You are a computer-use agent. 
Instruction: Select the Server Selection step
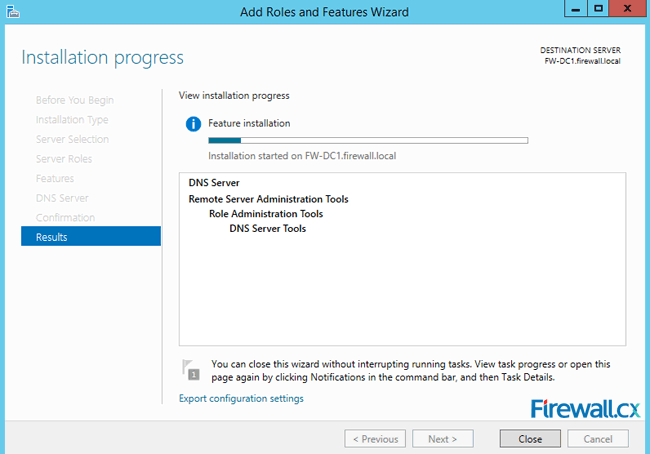72,139
